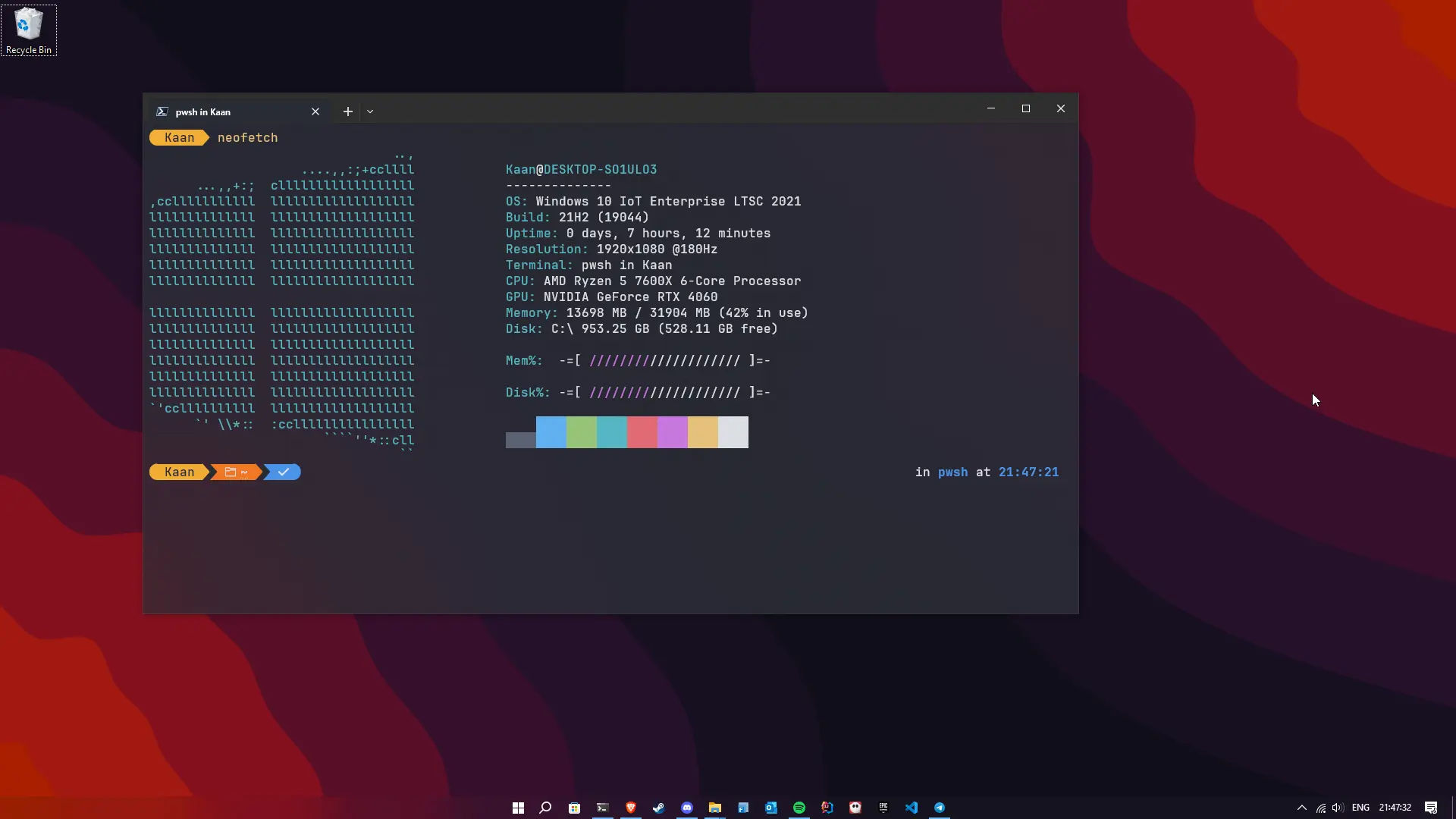Click the Disk% usage bar
The height and width of the screenshot is (819, 1456).
(665, 393)
